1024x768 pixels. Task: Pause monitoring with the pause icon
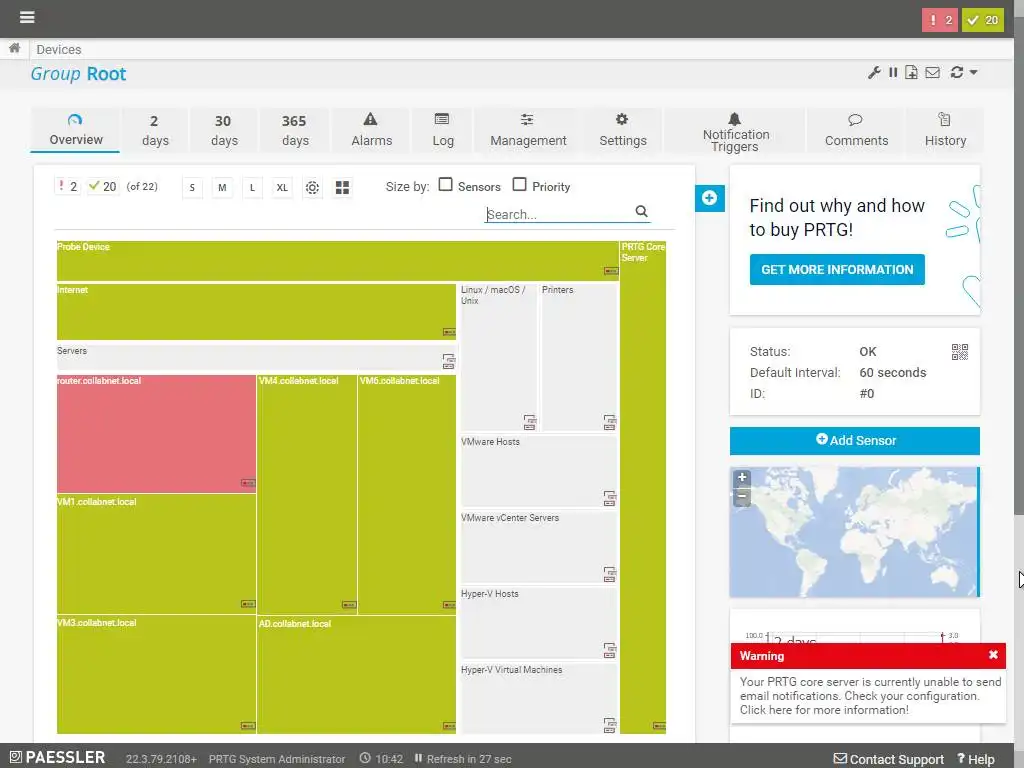(893, 72)
